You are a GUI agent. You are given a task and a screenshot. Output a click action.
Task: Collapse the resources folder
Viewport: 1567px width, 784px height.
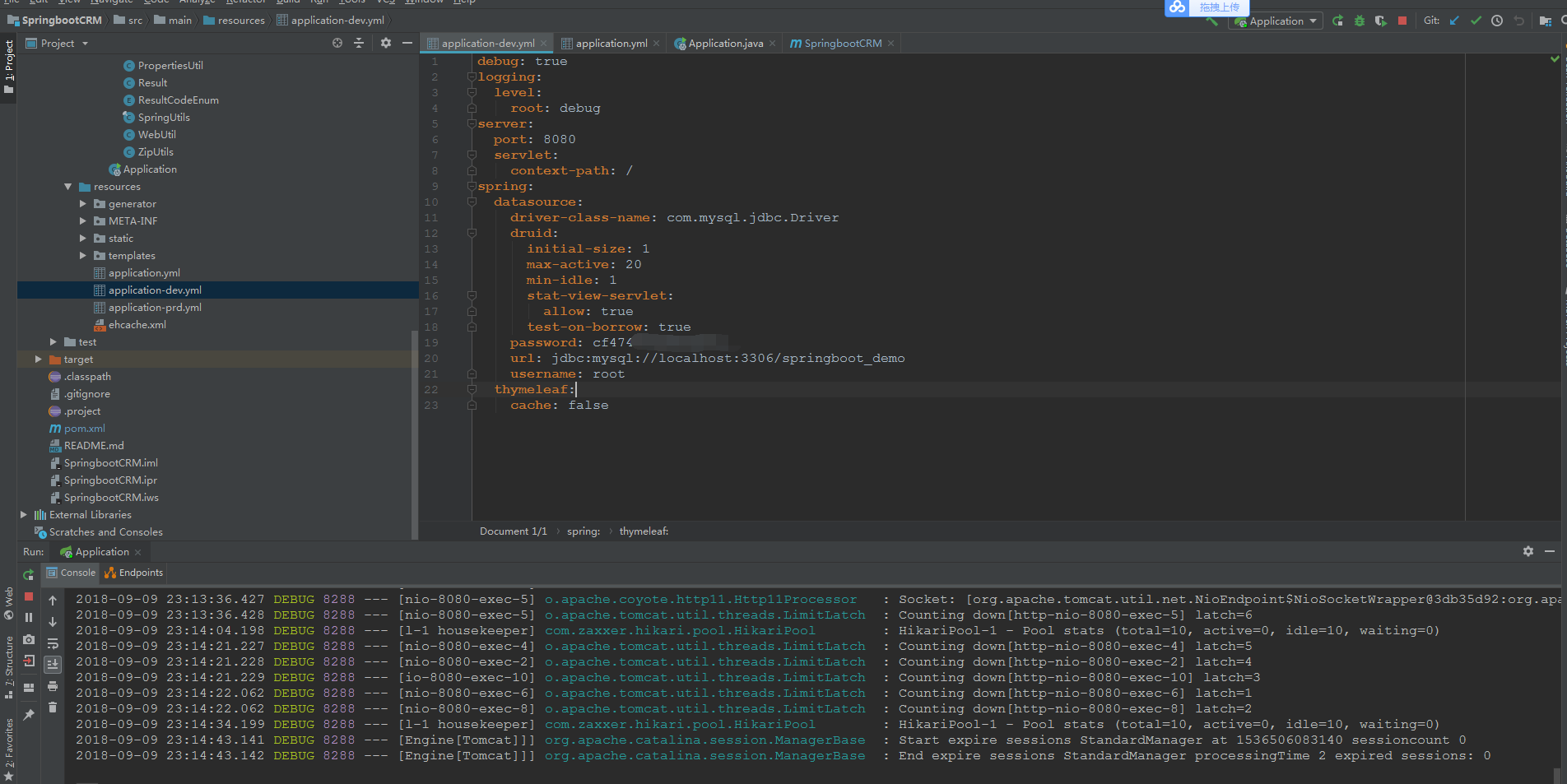pos(68,187)
